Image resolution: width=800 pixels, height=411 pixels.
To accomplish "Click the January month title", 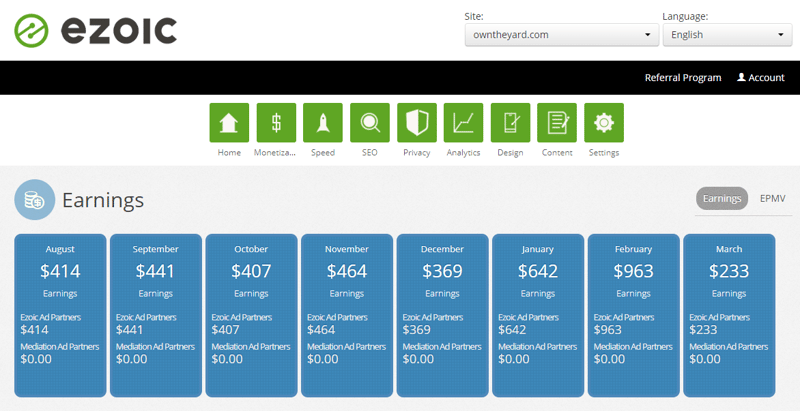I will (538, 249).
